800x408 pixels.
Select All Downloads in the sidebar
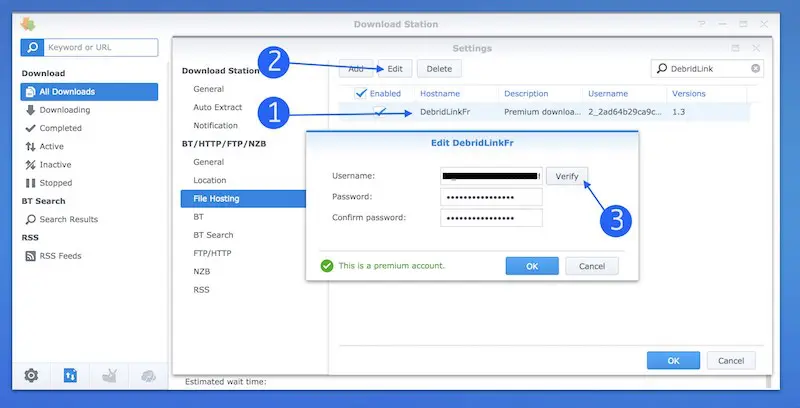[x=89, y=92]
